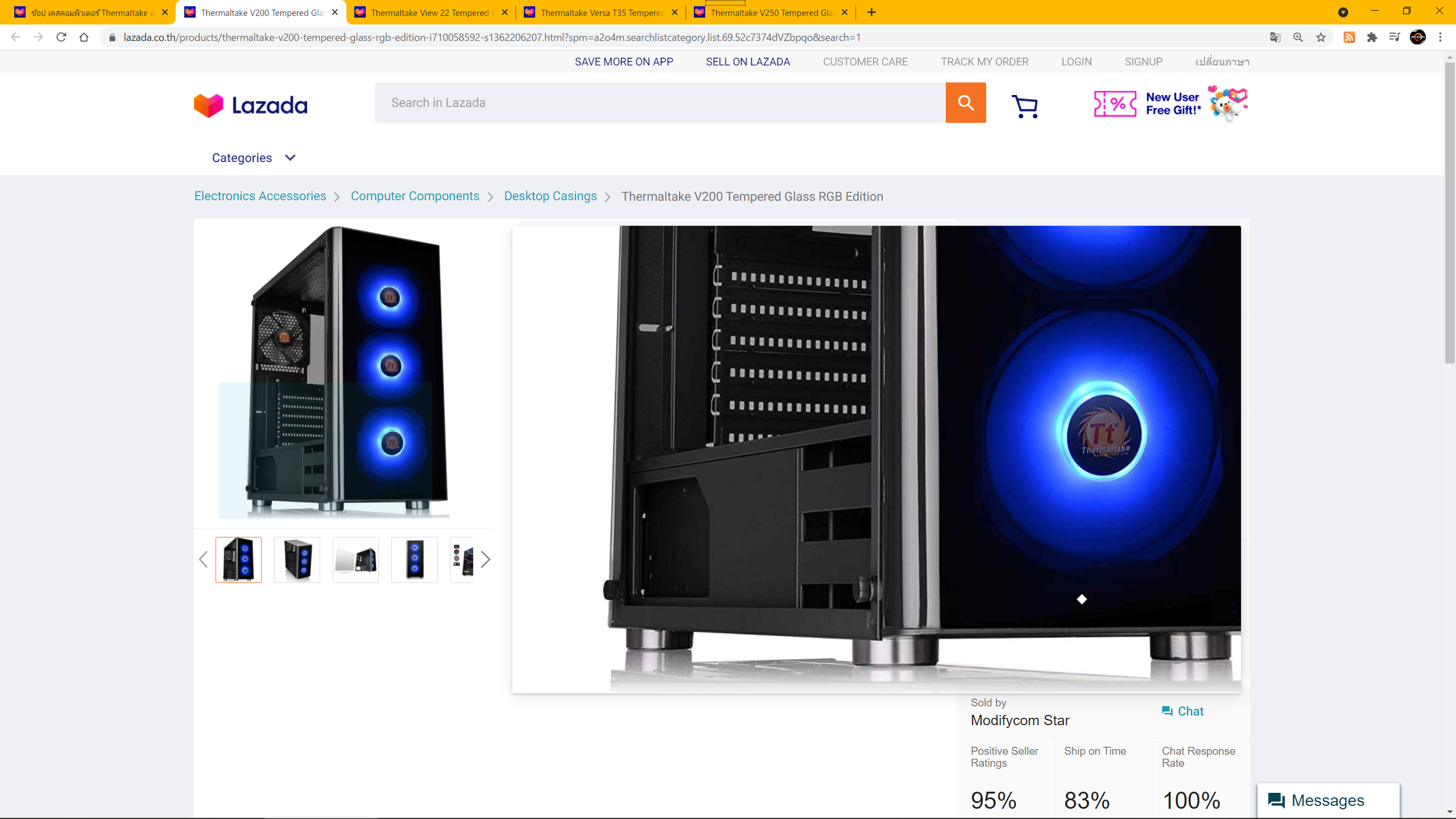1456x819 pixels.
Task: Select first product thumbnail with side view
Action: (238, 560)
